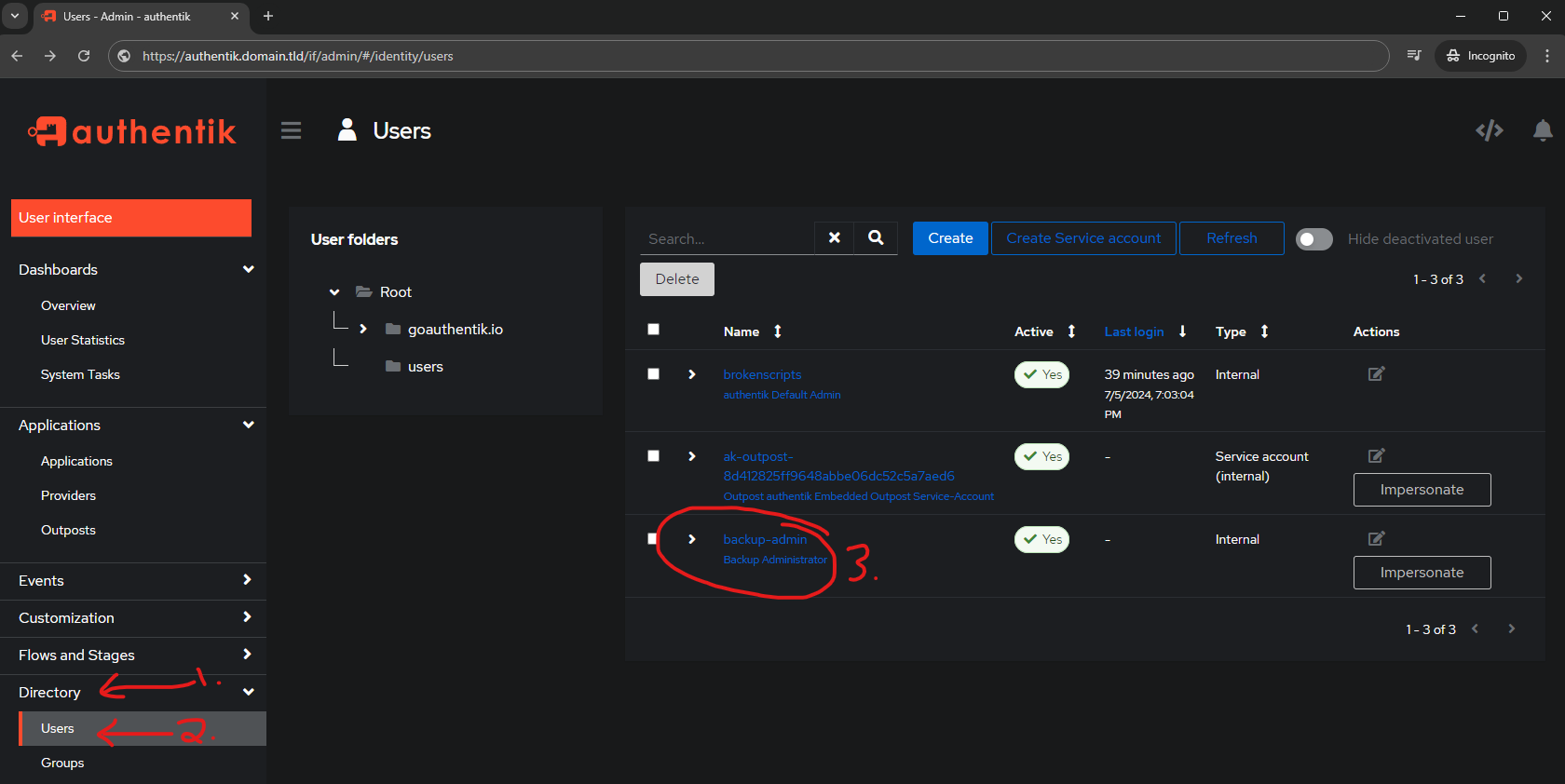Toggle the sidebar hamburger menu
This screenshot has height=784, width=1565.
[x=291, y=130]
